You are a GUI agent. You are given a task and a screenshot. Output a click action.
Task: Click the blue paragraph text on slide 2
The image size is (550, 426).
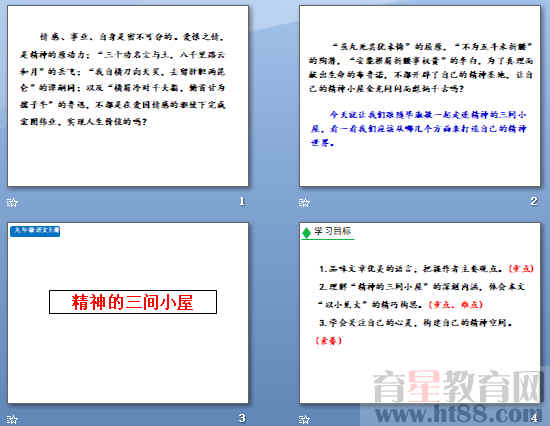[419, 128]
